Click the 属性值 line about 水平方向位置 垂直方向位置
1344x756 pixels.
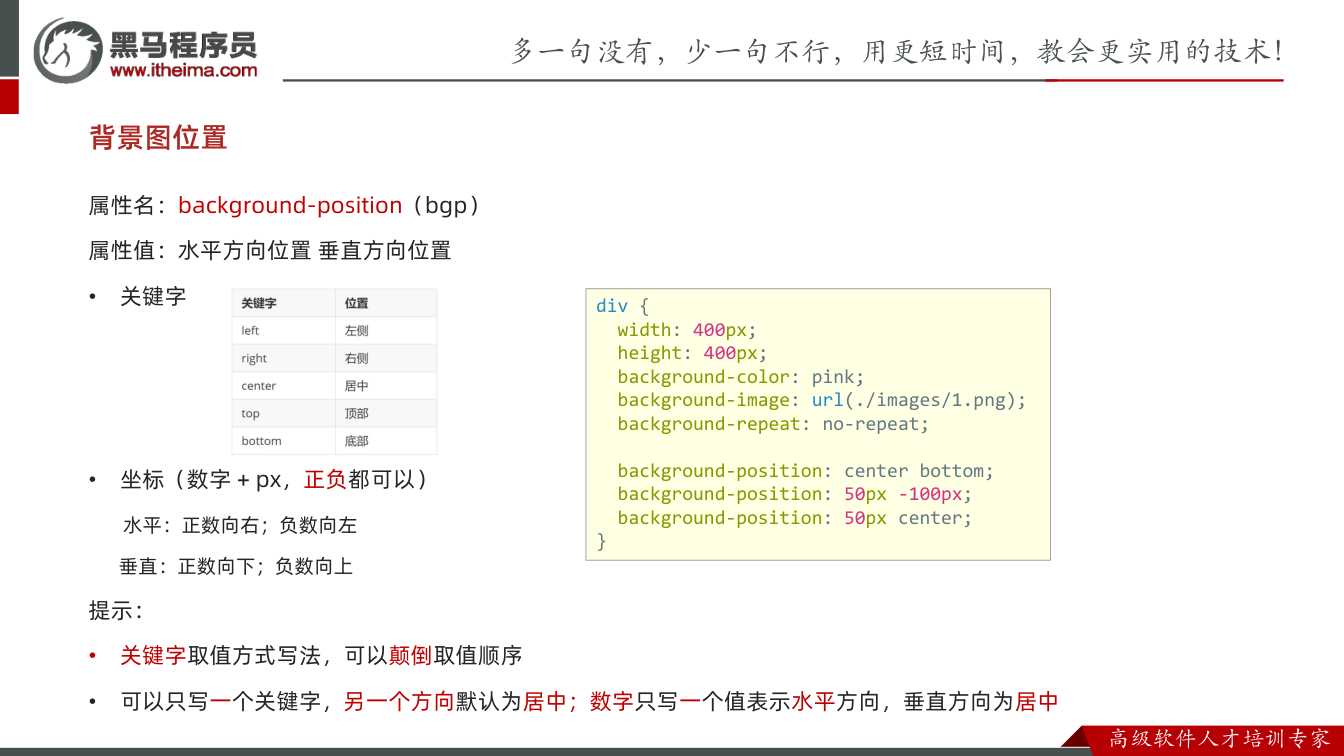click(x=270, y=250)
